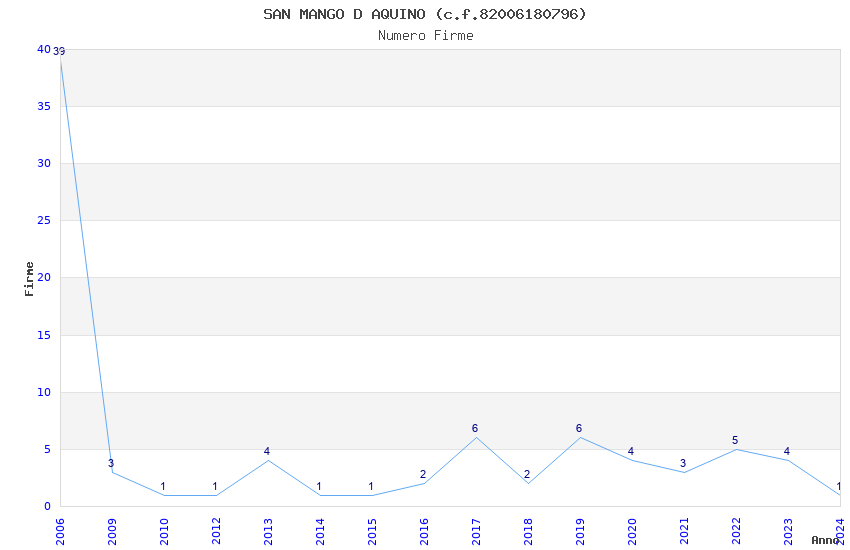Select the 2015 year label
The image size is (850, 550).
point(372,532)
